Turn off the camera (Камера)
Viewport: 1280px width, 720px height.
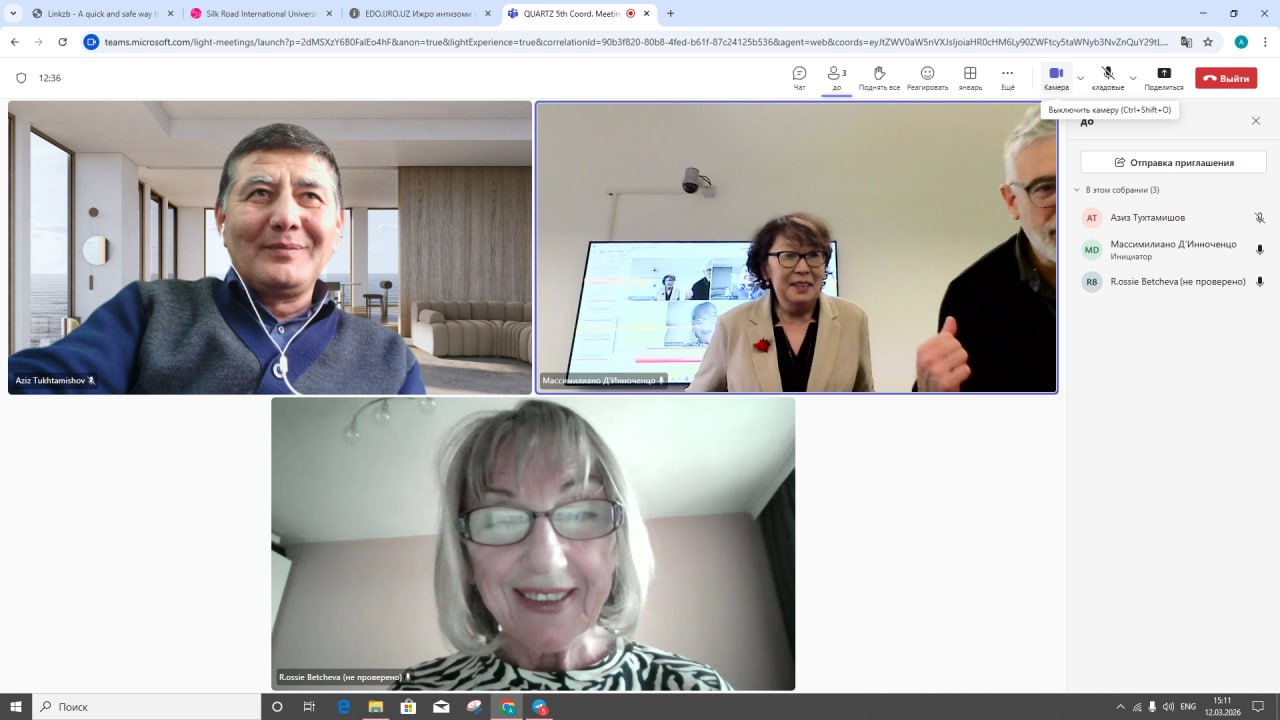point(1056,74)
